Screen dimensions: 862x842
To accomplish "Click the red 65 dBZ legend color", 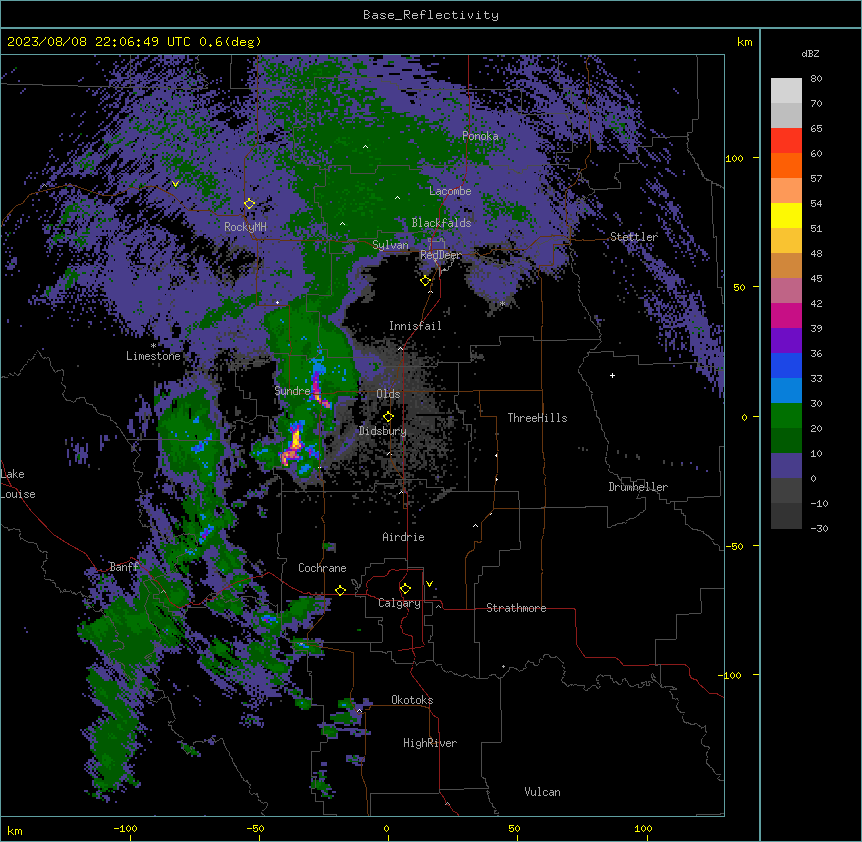I will 786,141.
